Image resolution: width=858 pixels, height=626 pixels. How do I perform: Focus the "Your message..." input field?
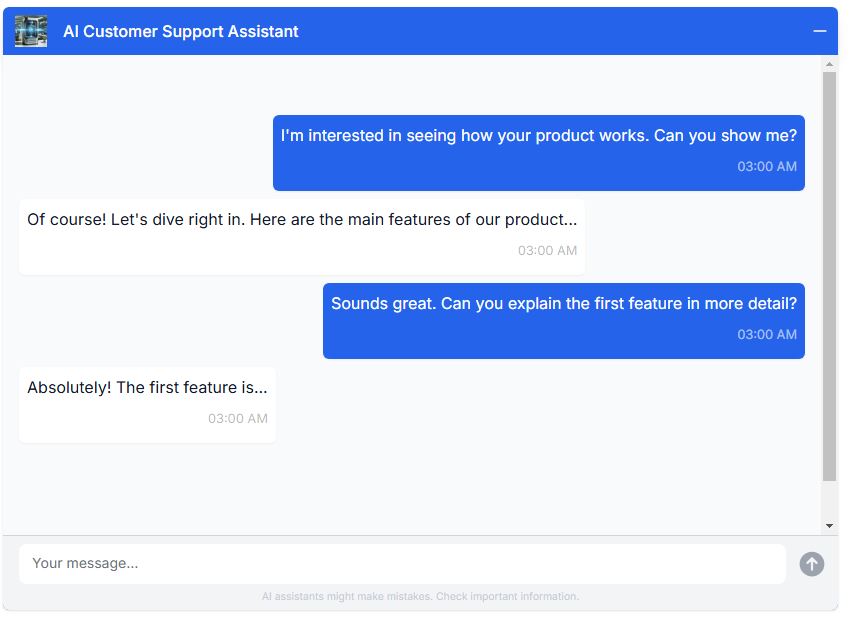pyautogui.click(x=402, y=563)
